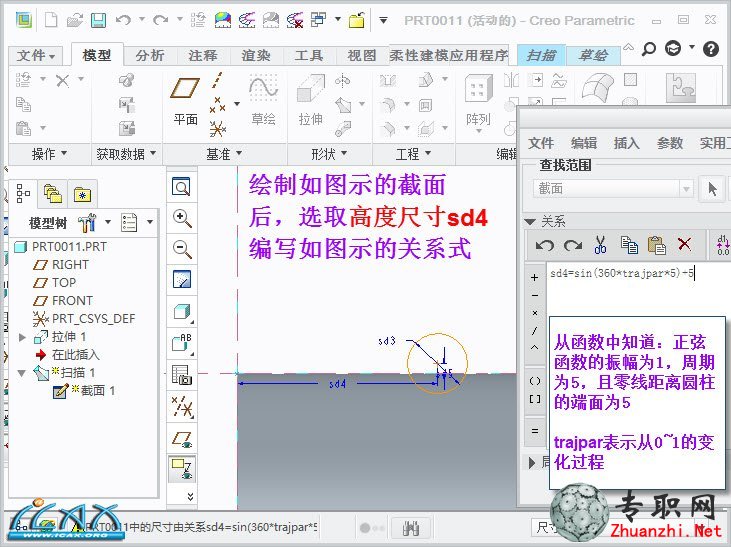
Task: Insert parentheses with the ( ) button
Action: point(535,381)
